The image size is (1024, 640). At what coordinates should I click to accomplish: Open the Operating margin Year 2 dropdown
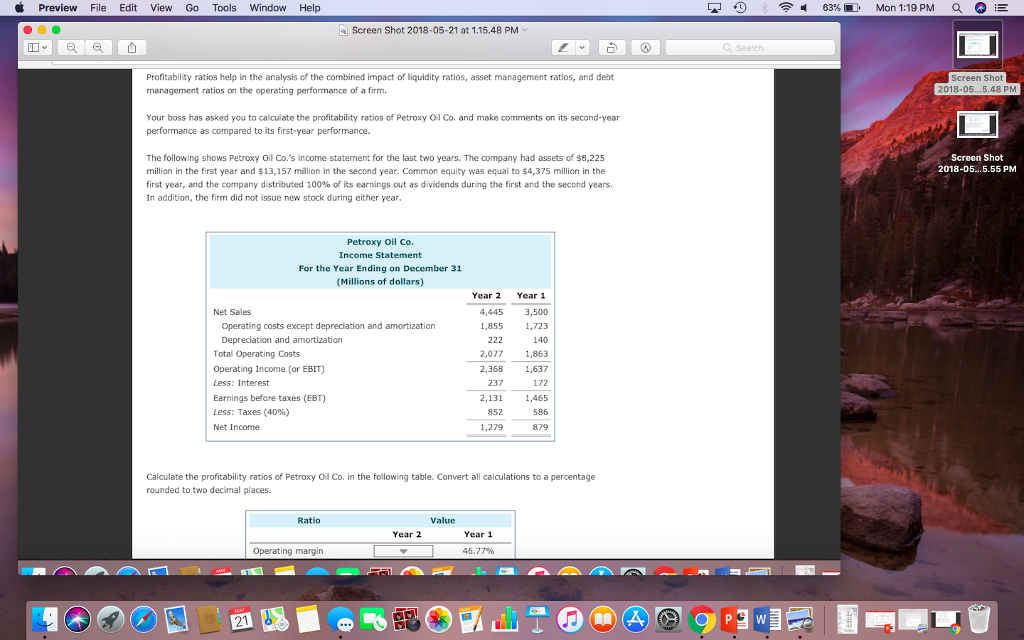click(x=404, y=549)
